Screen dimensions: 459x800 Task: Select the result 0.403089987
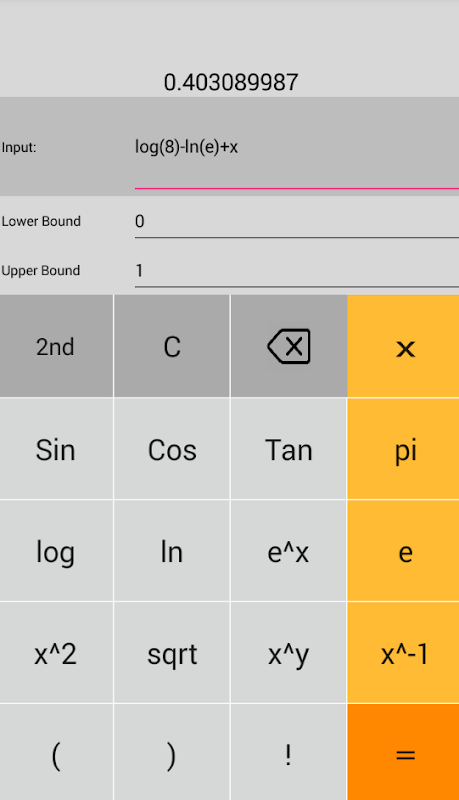coord(231,83)
